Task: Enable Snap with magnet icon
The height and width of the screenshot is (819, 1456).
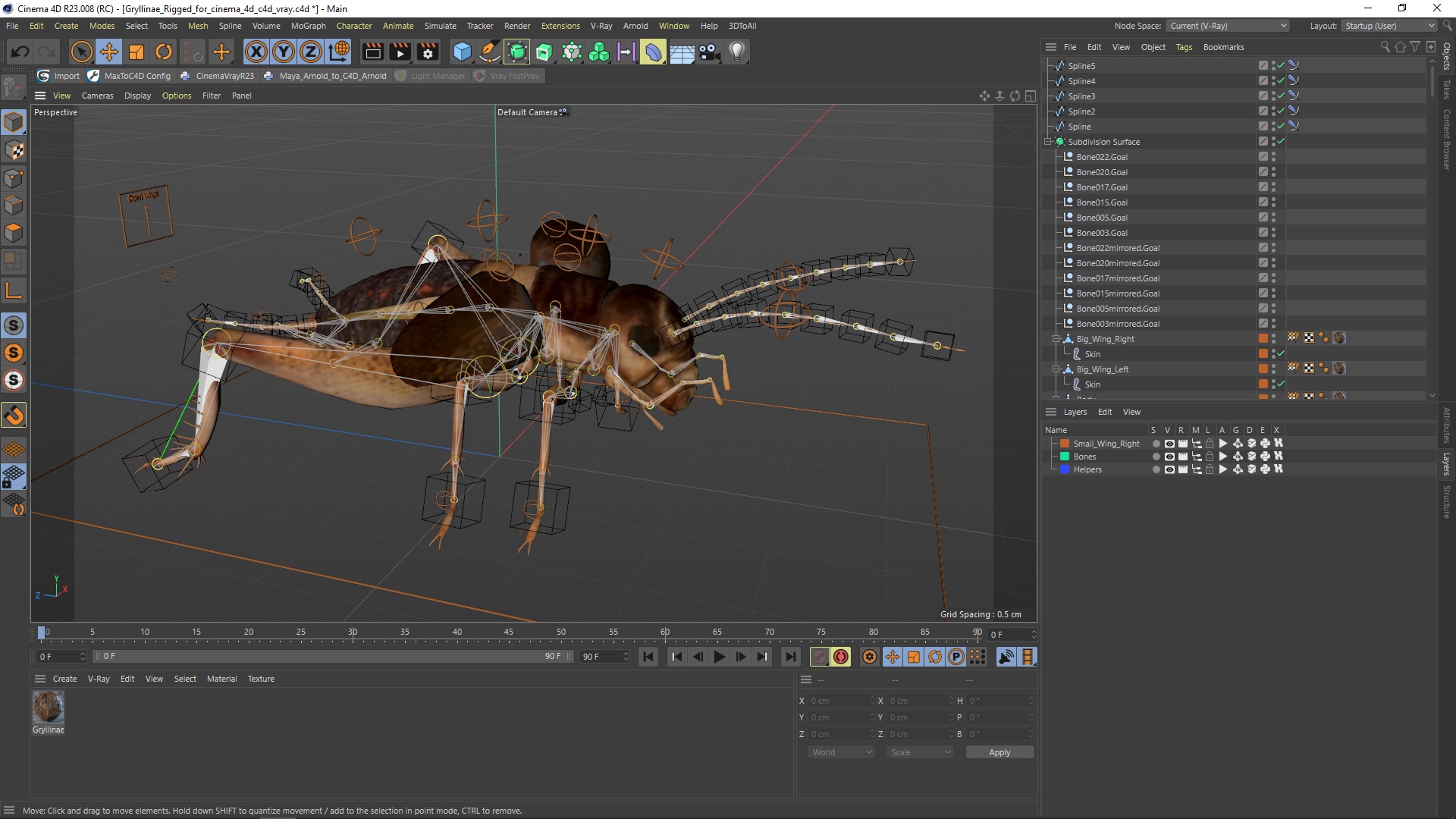Action: click(x=14, y=415)
